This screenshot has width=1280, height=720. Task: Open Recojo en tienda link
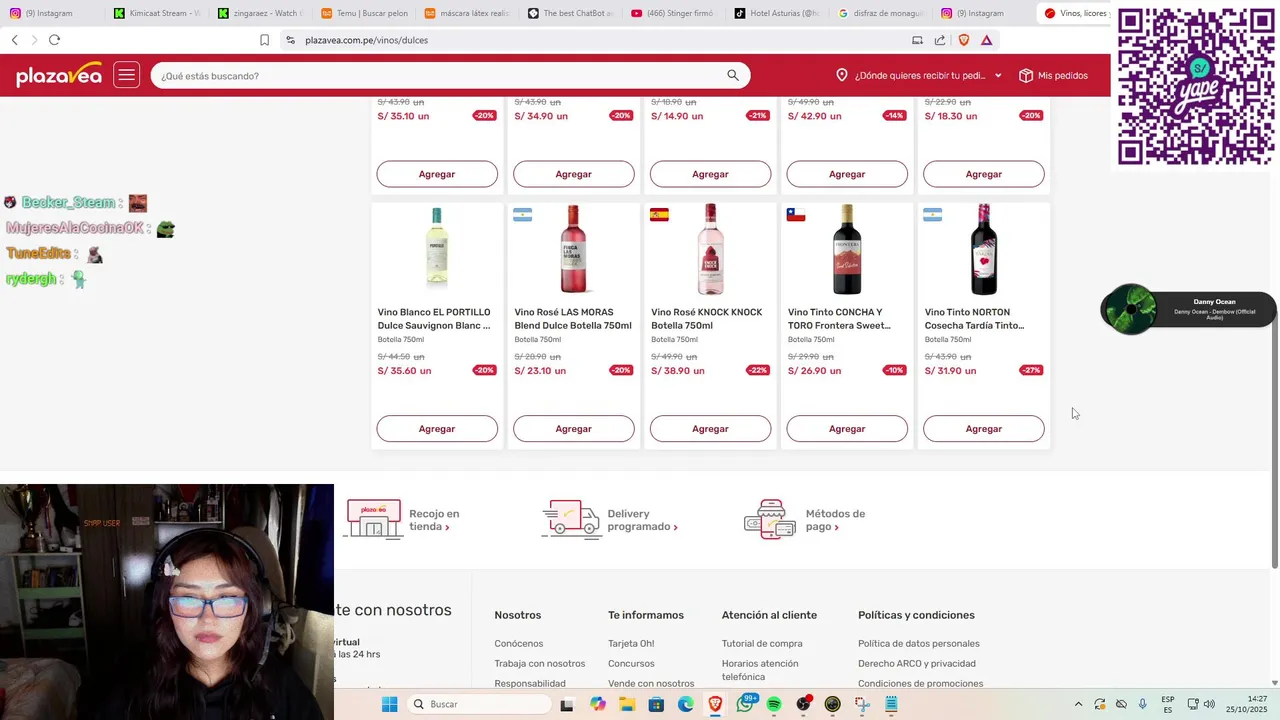coord(434,520)
